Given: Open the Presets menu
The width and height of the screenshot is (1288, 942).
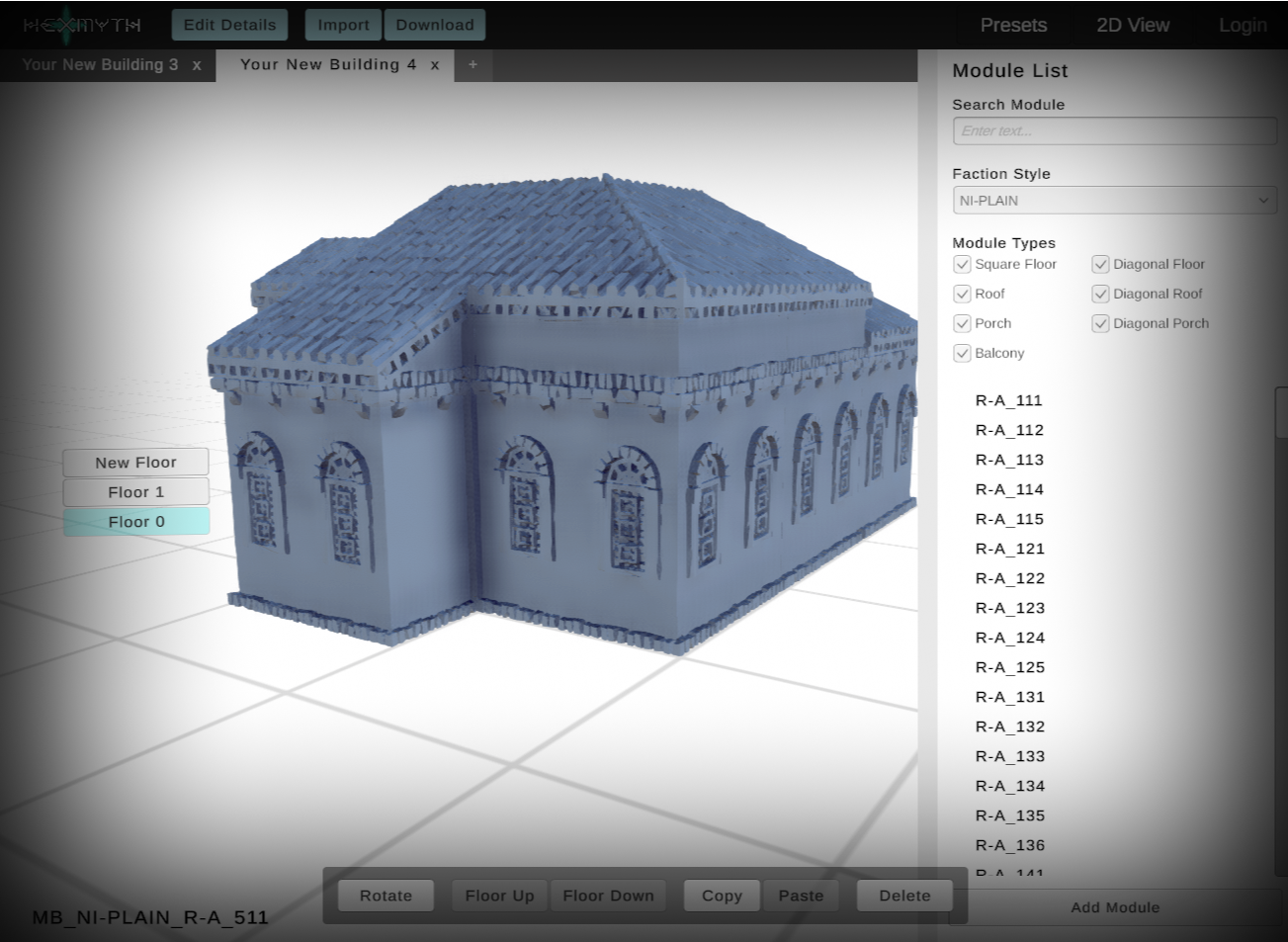Looking at the screenshot, I should [x=1013, y=25].
